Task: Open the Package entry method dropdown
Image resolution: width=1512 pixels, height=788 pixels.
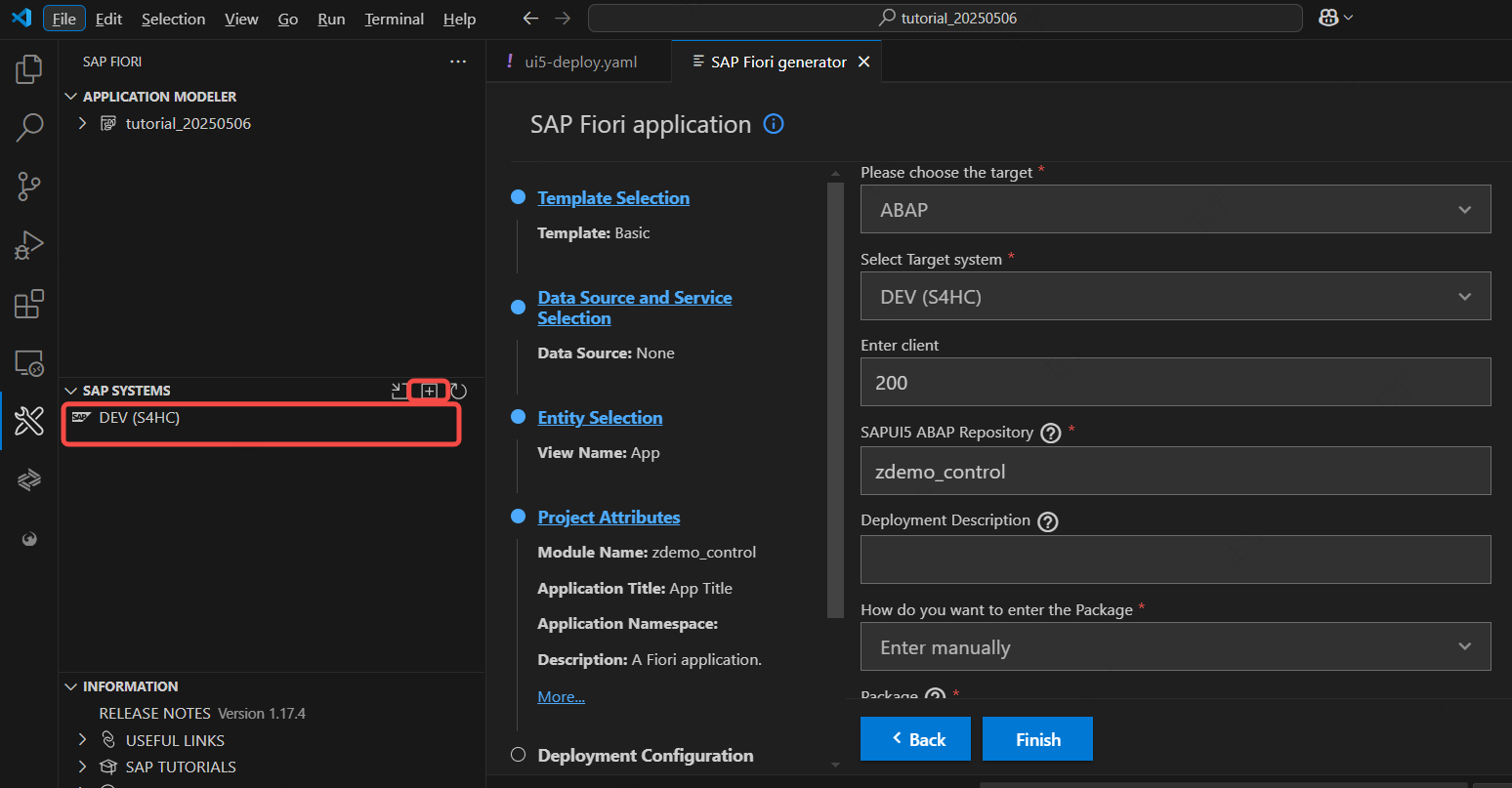Action: (1175, 646)
